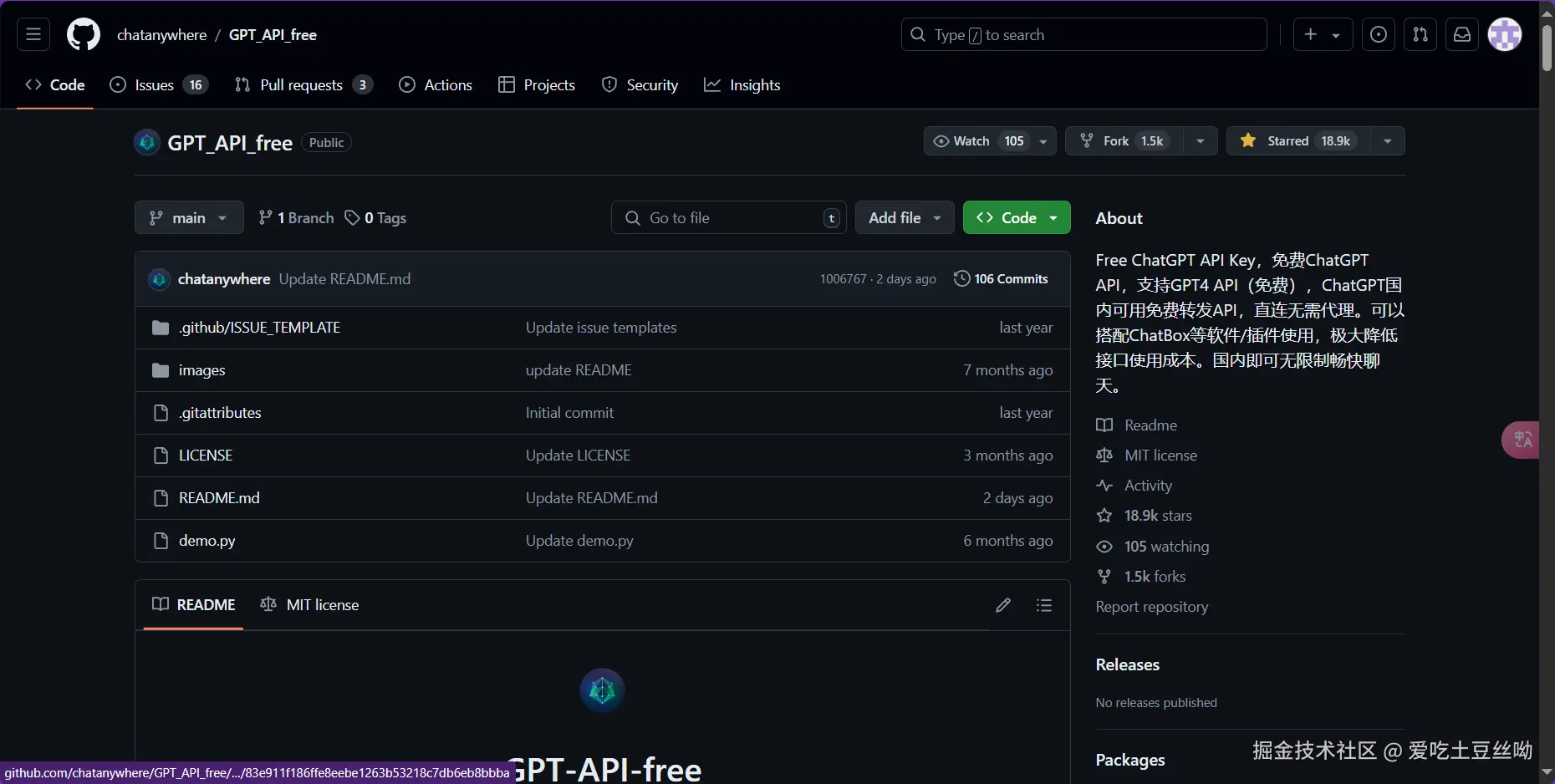The image size is (1555, 784).
Task: Open Readme link in About section
Action: 1137,425
